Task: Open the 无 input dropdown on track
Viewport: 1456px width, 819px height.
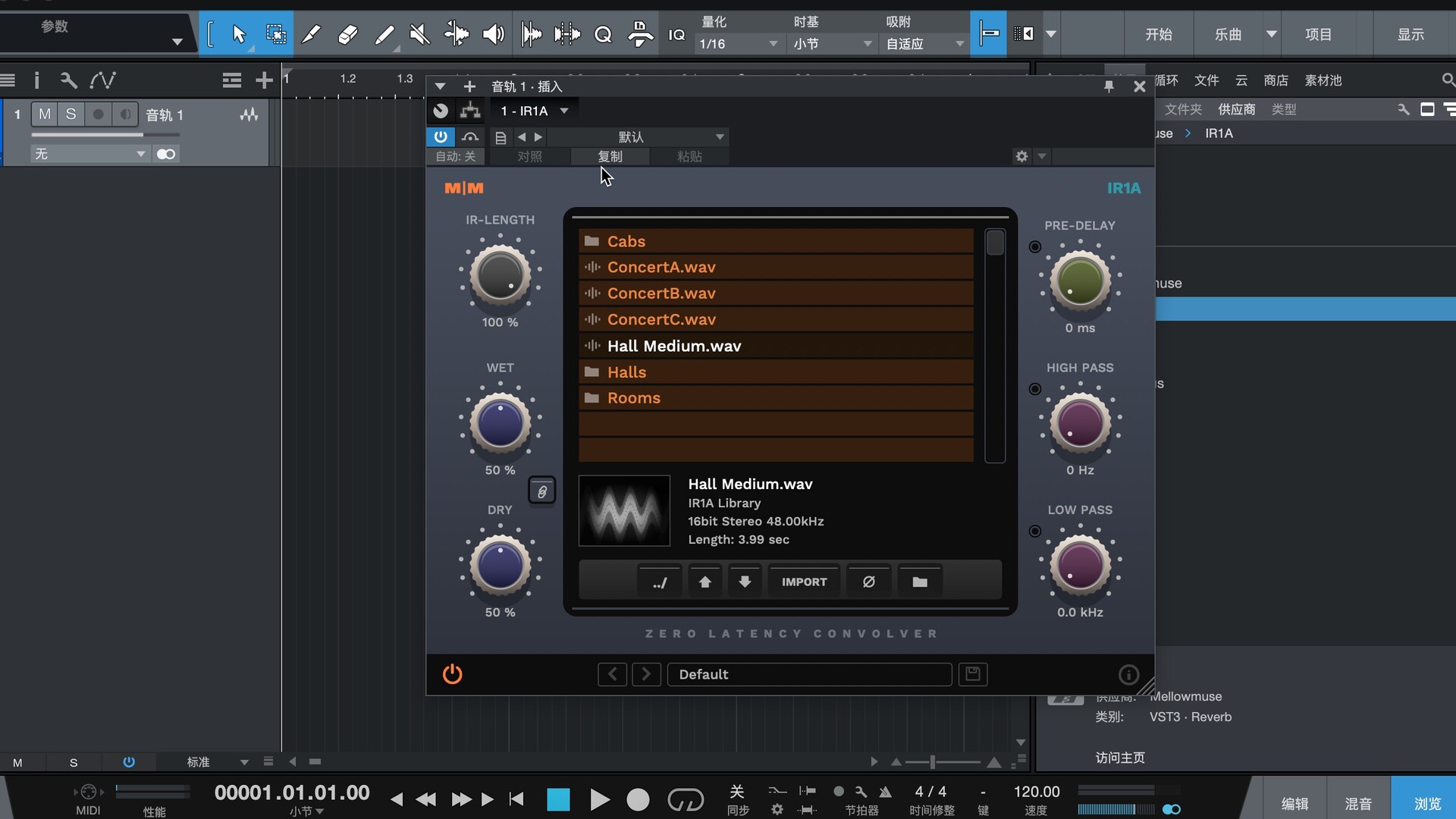Action: pos(89,154)
